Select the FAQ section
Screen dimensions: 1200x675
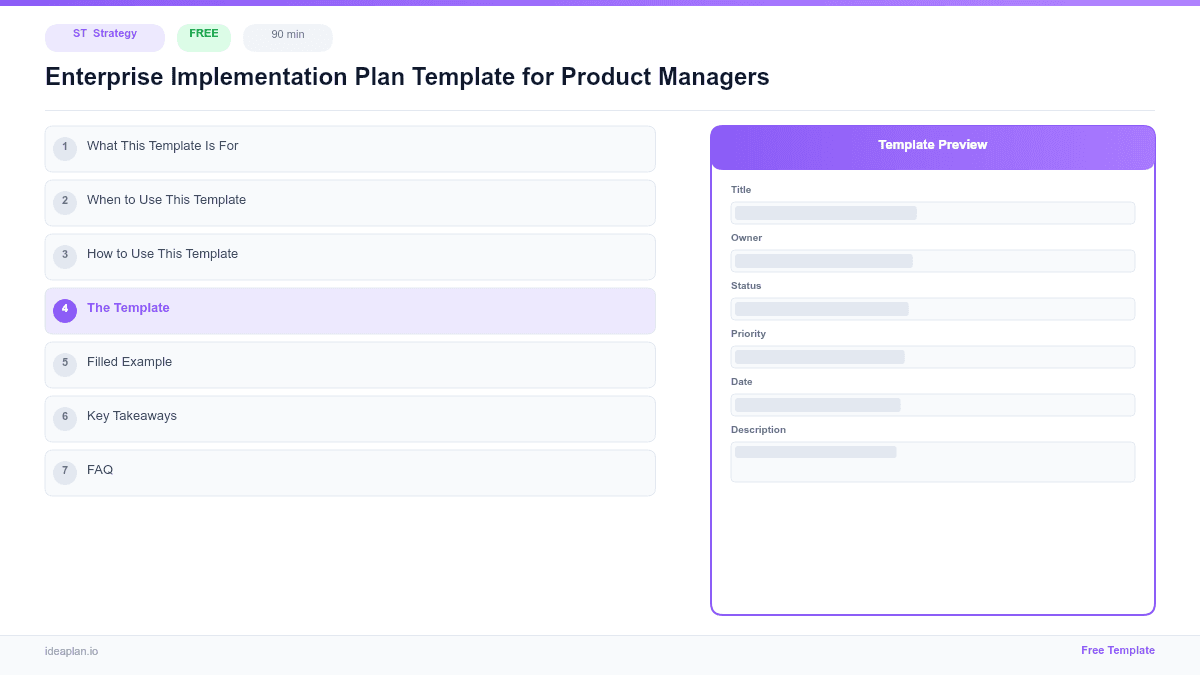point(350,471)
